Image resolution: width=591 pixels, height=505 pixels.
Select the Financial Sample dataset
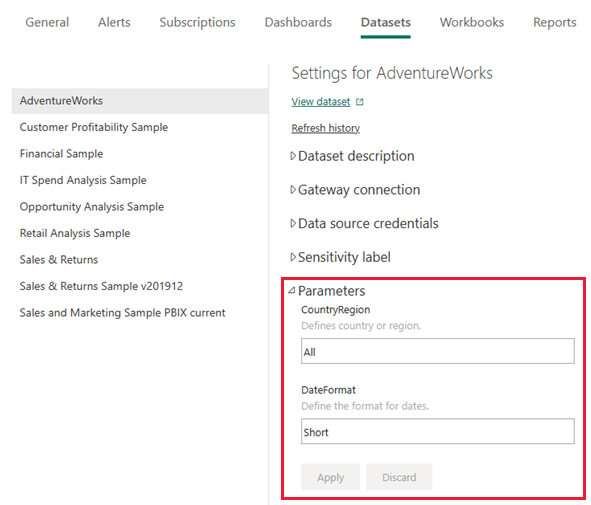pos(61,154)
